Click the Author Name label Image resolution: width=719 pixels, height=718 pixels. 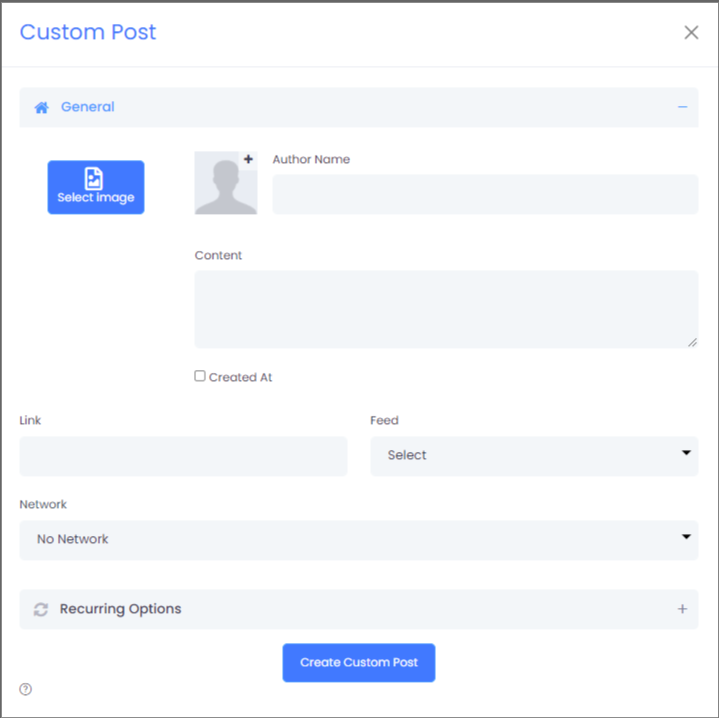311,159
